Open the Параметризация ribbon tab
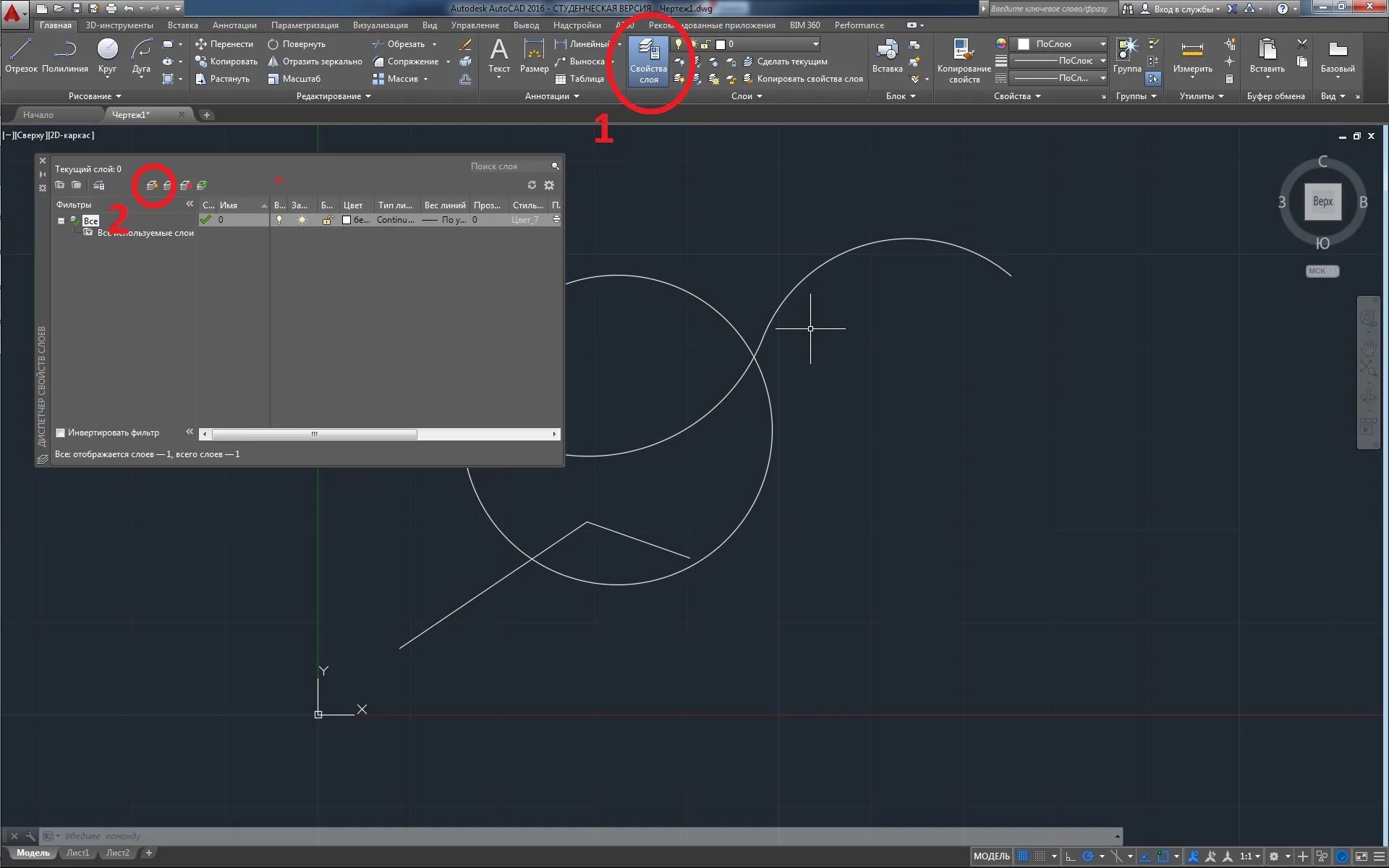 pyautogui.click(x=305, y=25)
